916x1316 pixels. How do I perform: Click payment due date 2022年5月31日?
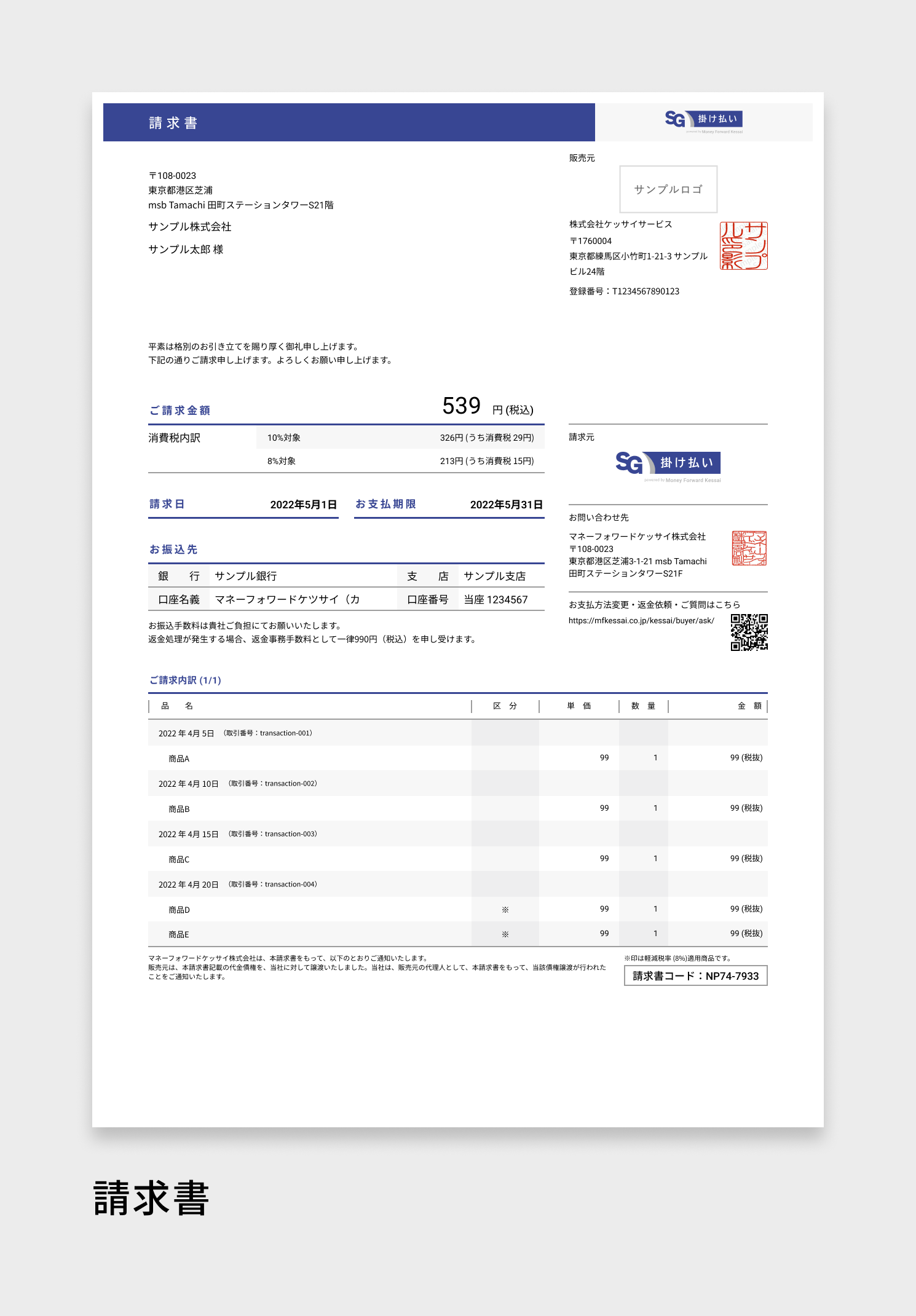coord(507,505)
